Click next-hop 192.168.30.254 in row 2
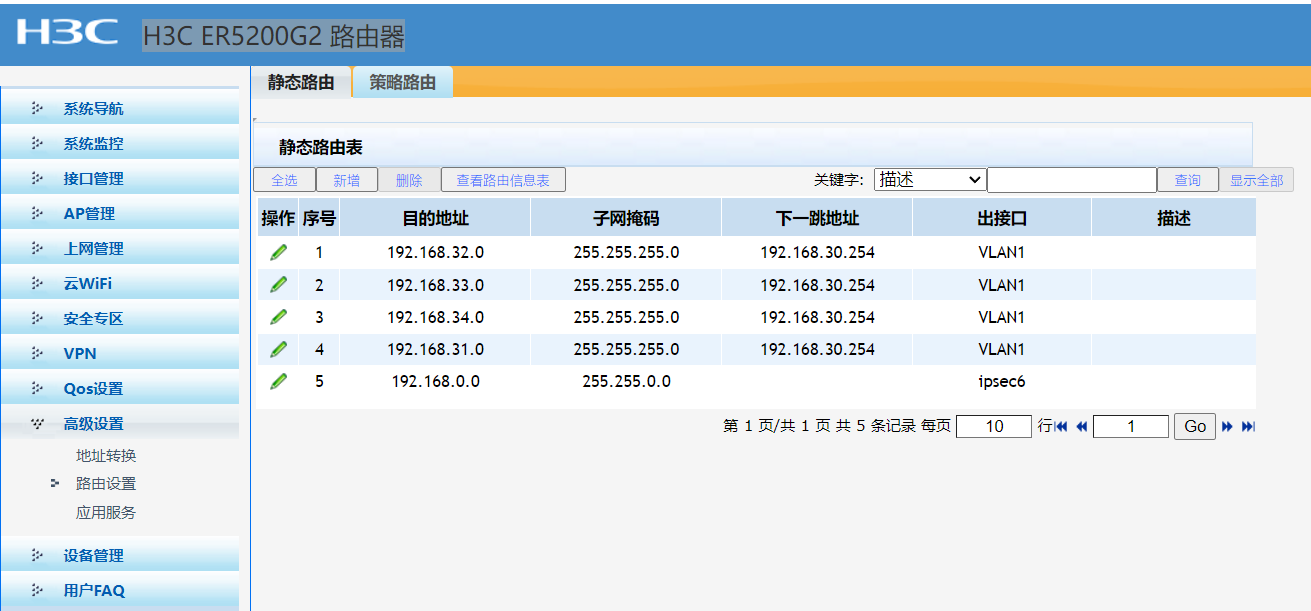Image resolution: width=1311 pixels, height=611 pixels. pyautogui.click(x=817, y=285)
